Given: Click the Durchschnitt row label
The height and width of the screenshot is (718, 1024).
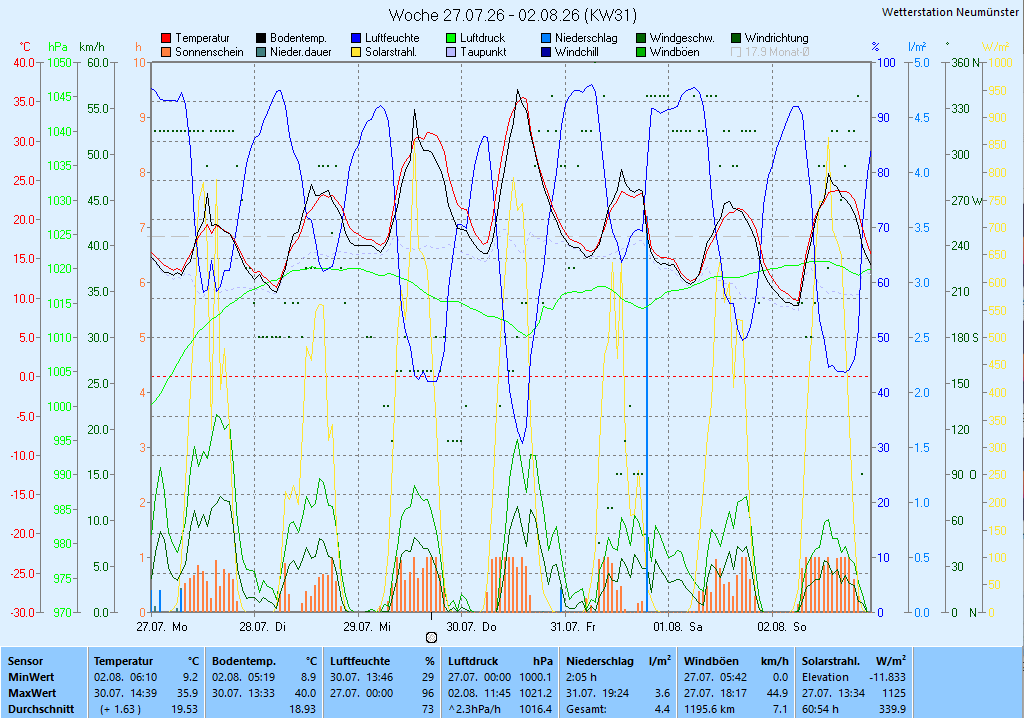Looking at the screenshot, I should pyautogui.click(x=41, y=709).
